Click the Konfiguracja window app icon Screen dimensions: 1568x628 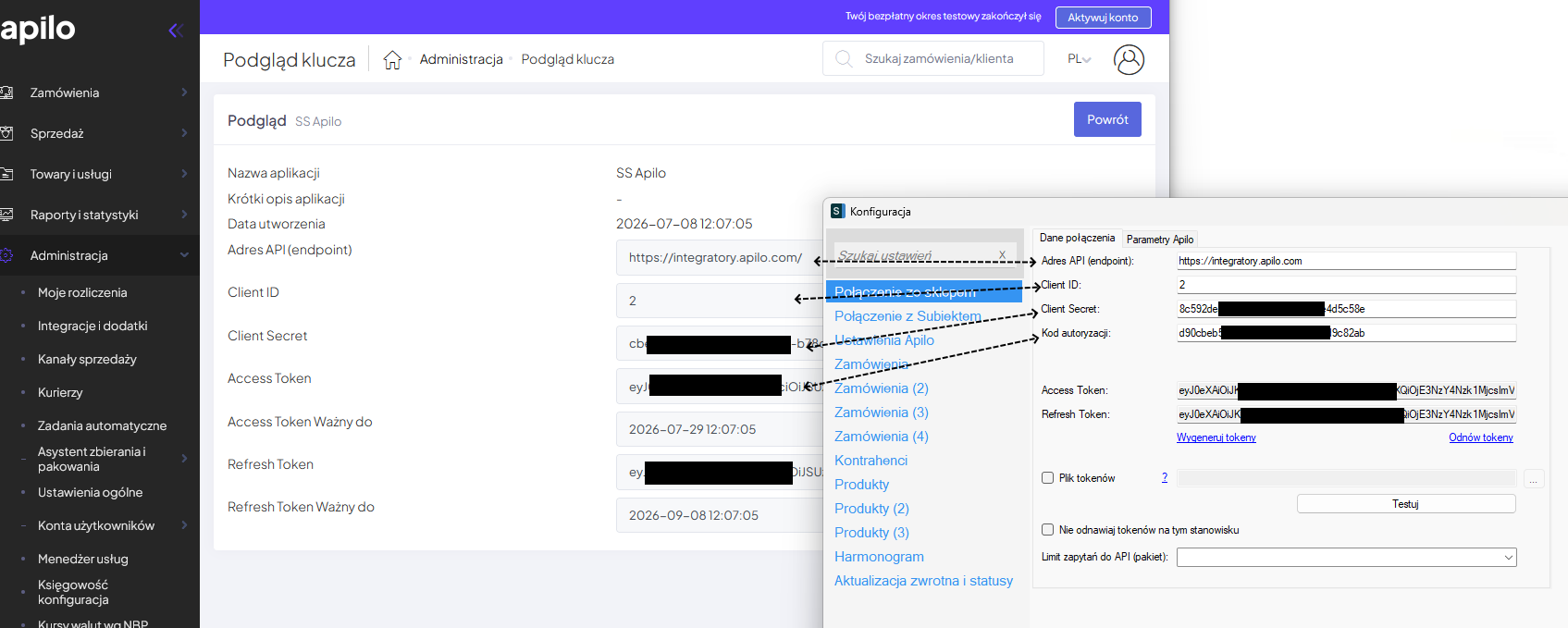pos(837,211)
